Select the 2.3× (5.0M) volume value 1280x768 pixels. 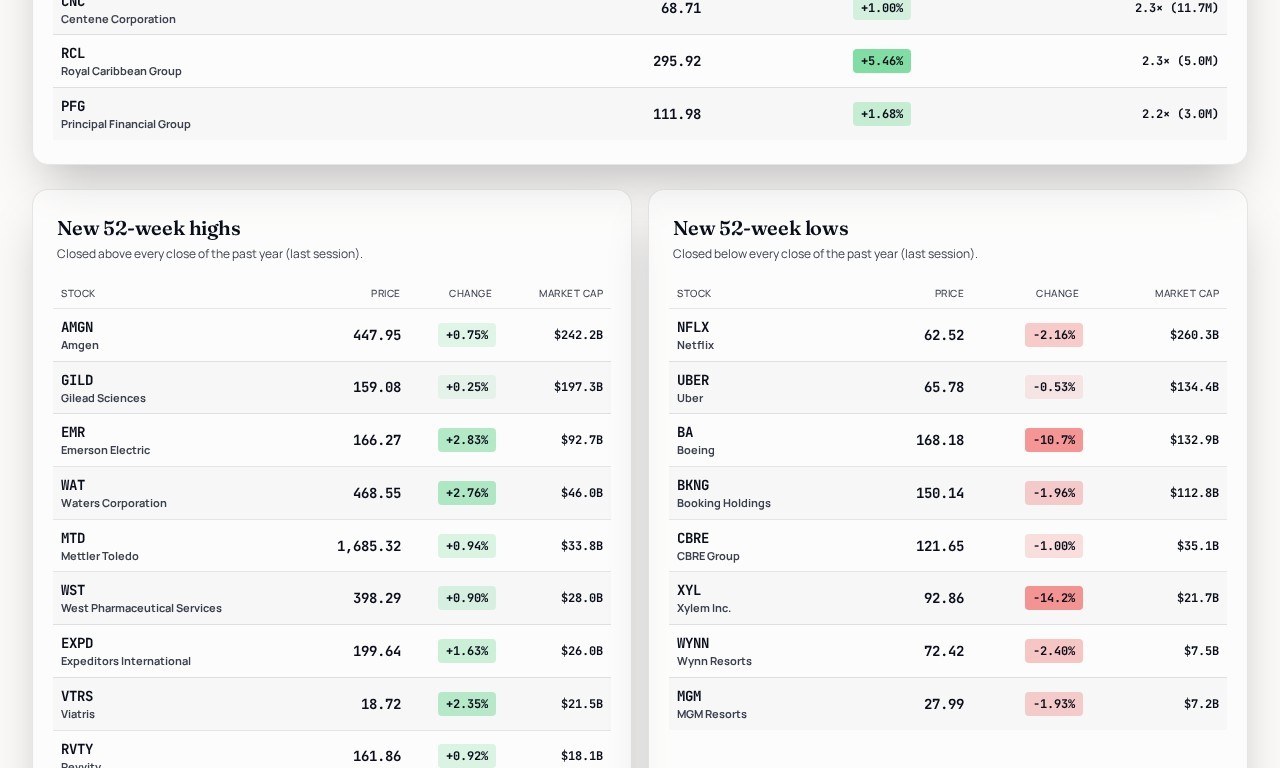1180,61
